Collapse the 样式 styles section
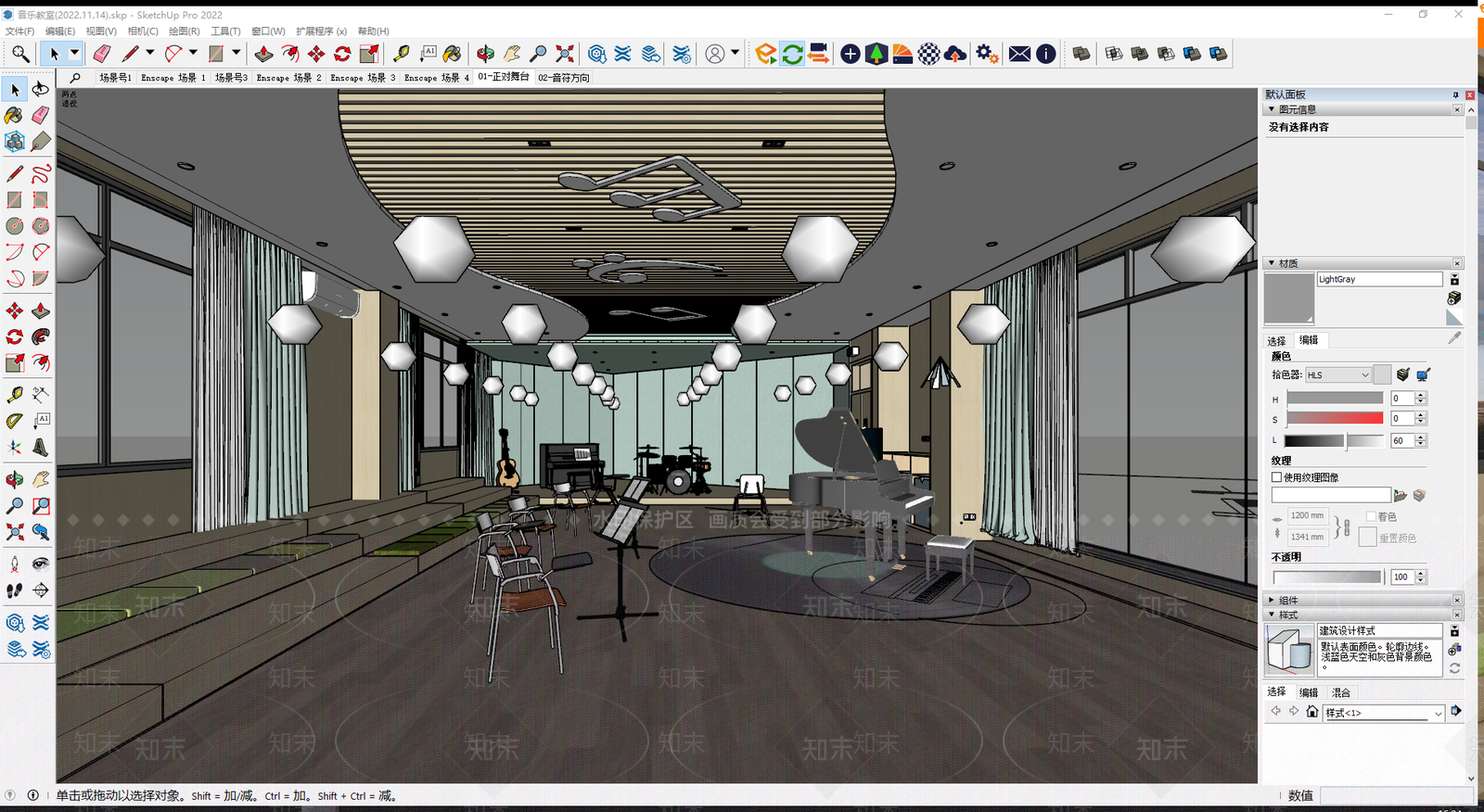The height and width of the screenshot is (812, 1484). [x=1272, y=615]
